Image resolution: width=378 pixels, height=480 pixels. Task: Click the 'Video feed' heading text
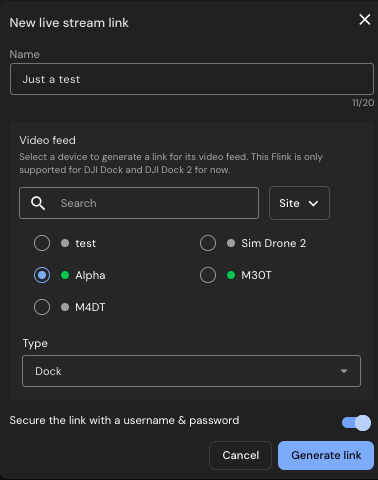coord(47,140)
